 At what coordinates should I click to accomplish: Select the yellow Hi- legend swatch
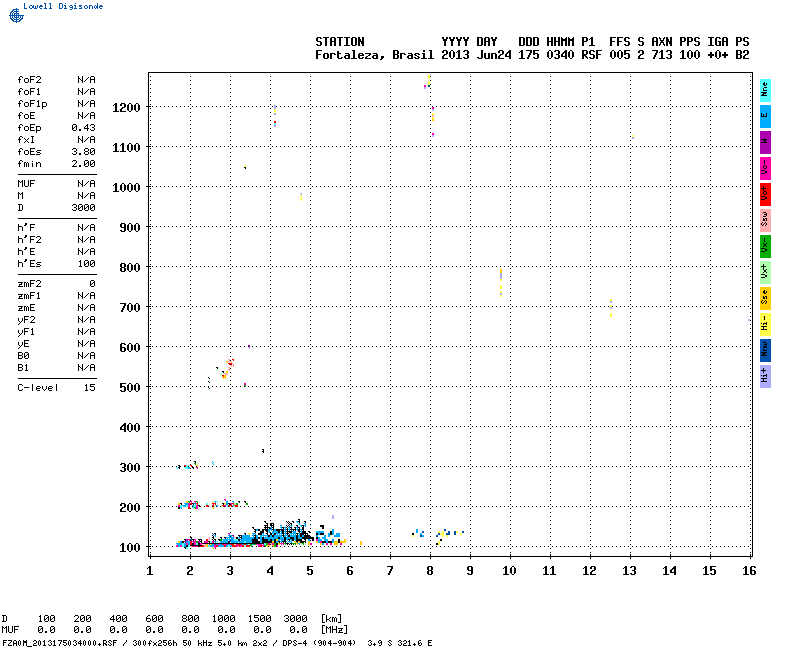coord(765,323)
